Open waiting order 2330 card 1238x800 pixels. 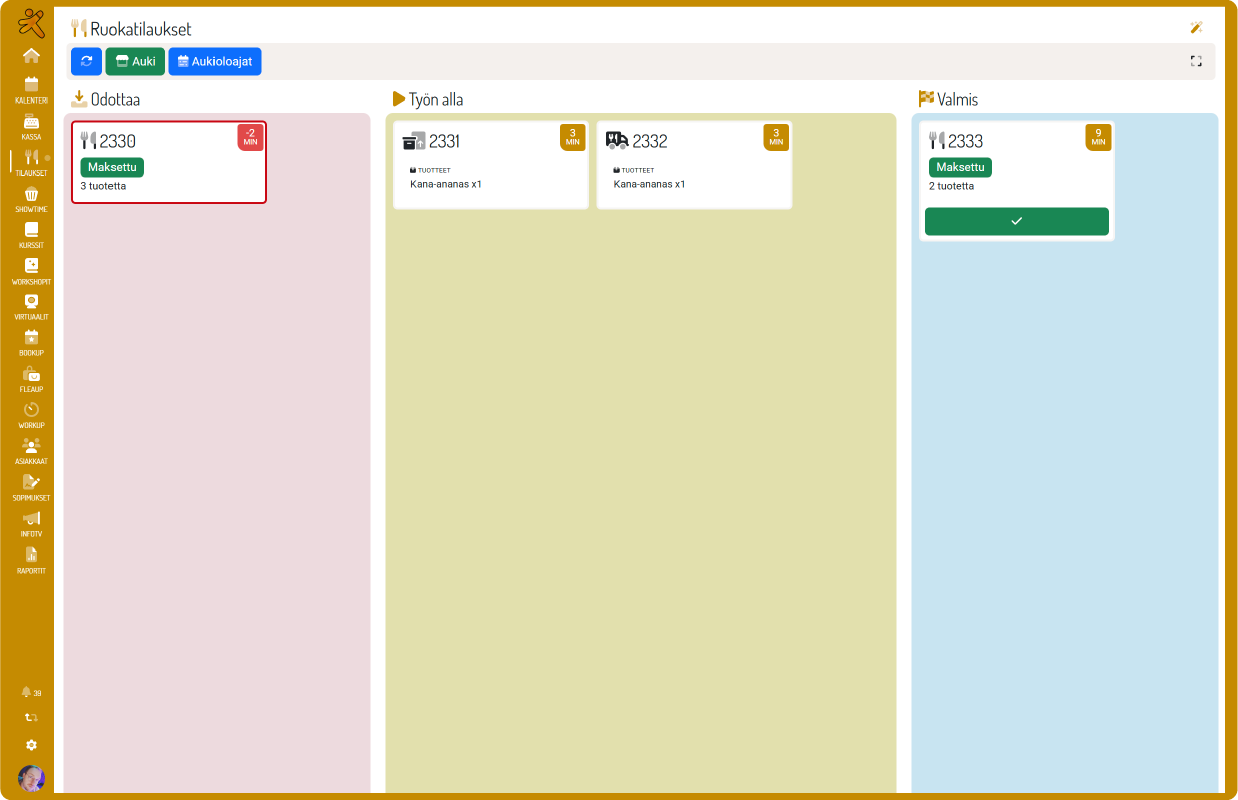(x=168, y=162)
